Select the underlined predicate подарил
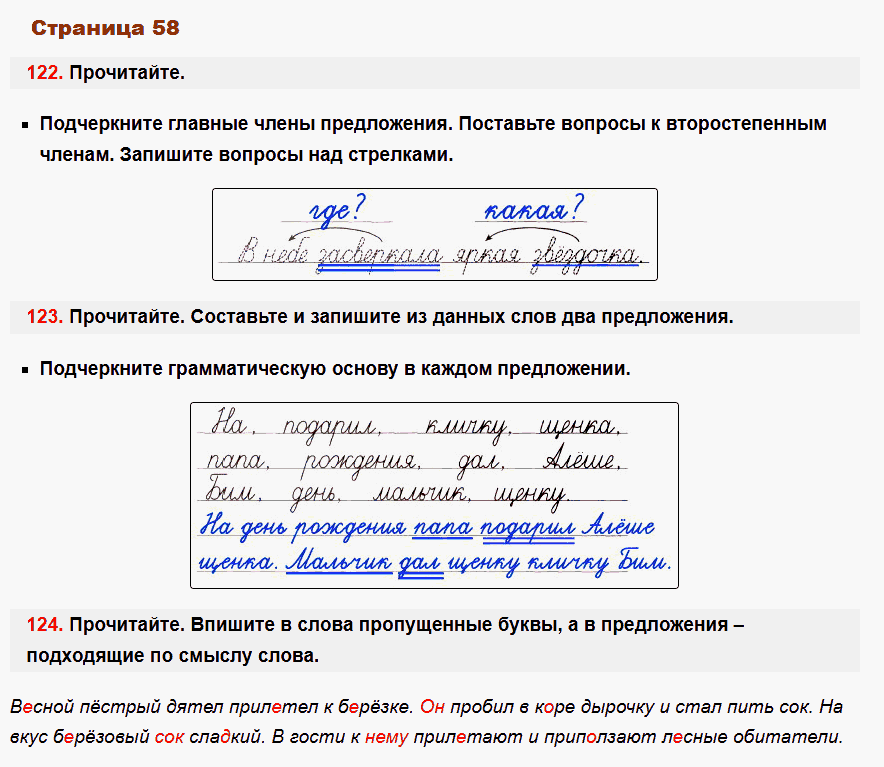 pyautogui.click(x=528, y=527)
